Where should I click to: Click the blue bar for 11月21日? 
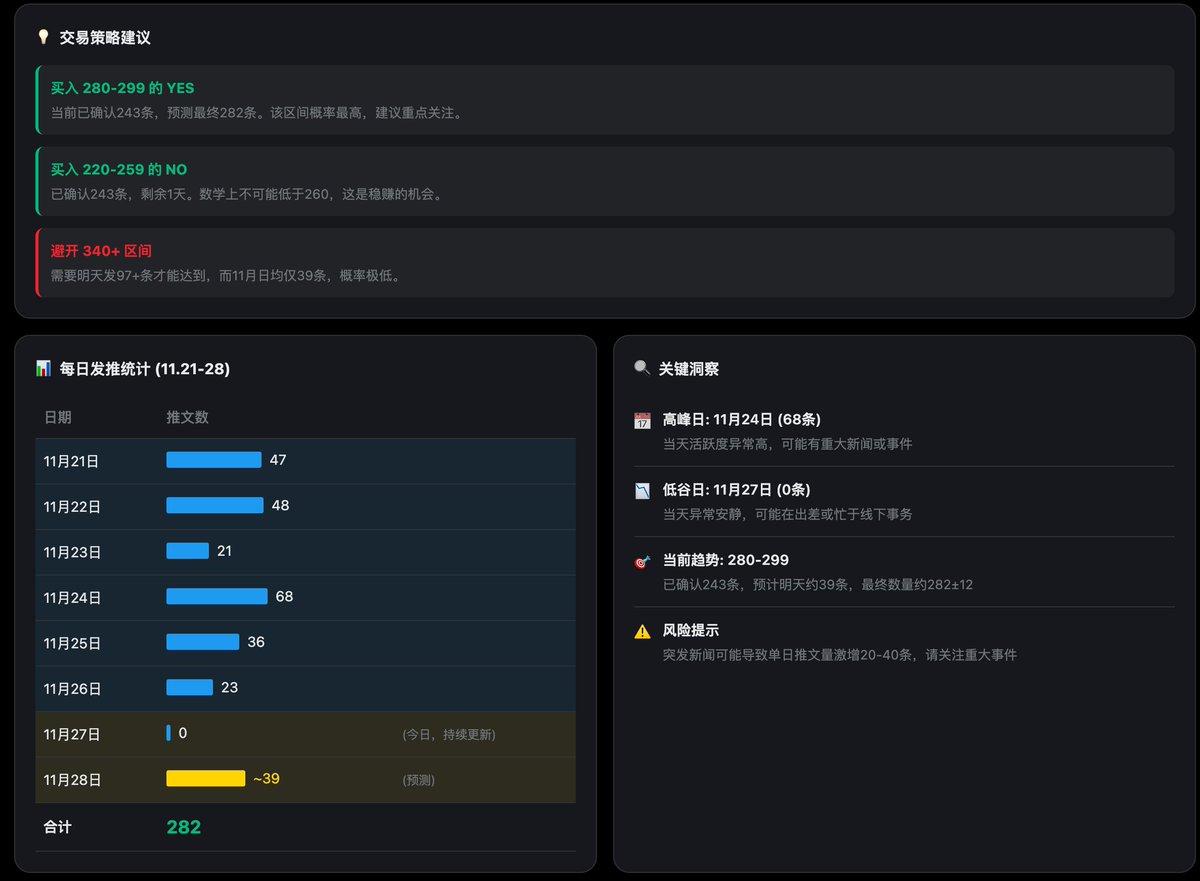214,460
